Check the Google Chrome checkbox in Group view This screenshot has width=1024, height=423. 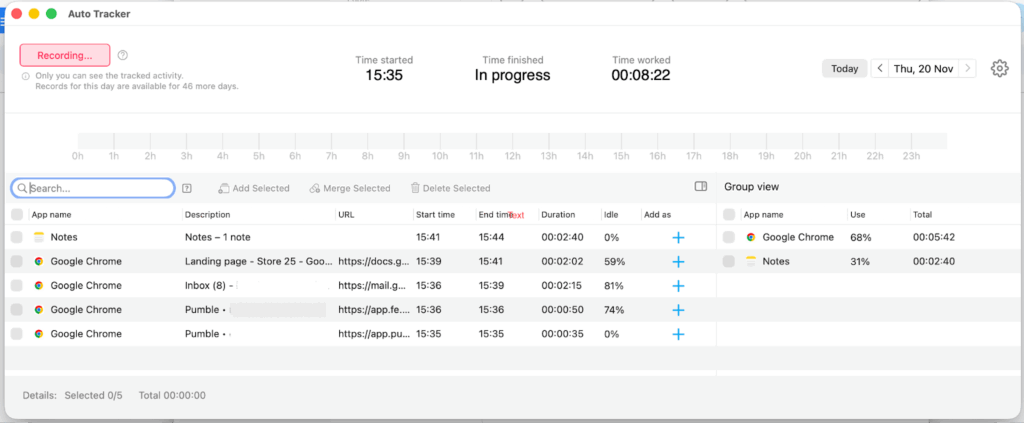(x=729, y=238)
